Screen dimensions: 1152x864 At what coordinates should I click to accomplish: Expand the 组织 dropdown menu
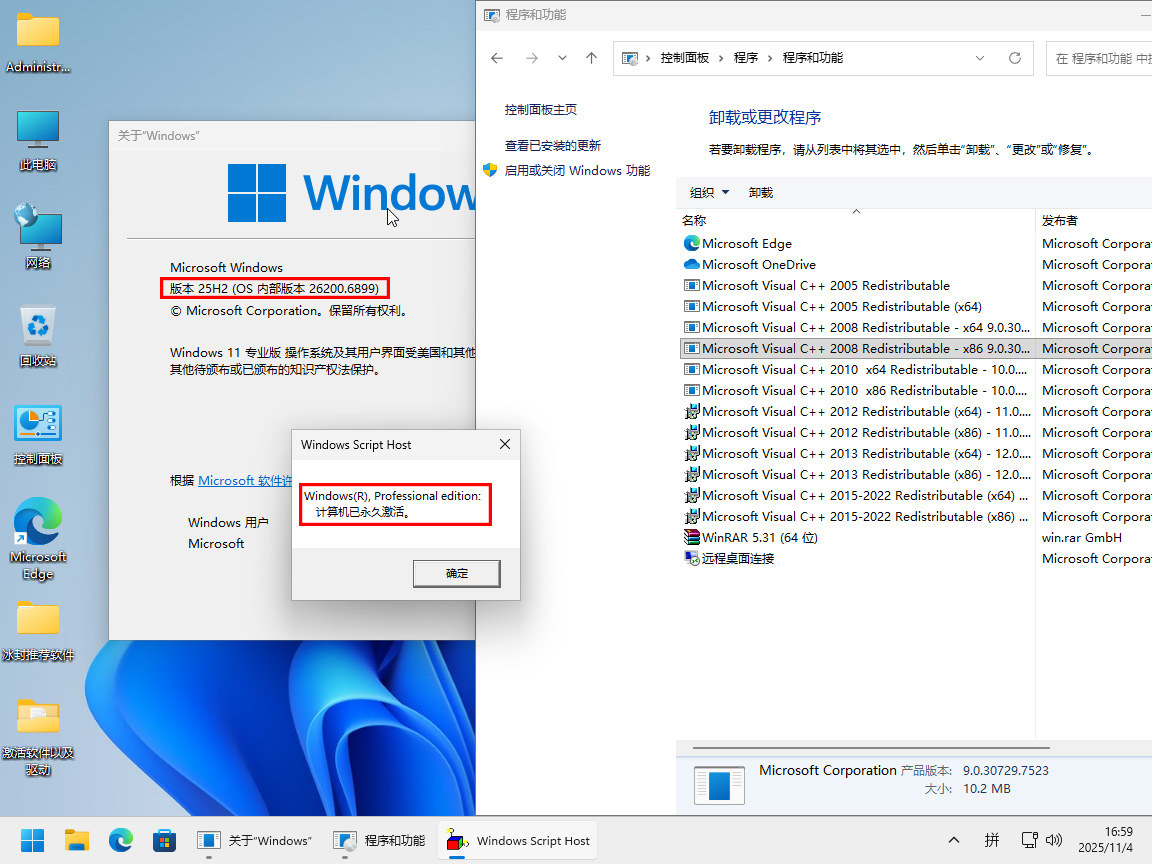pos(709,192)
